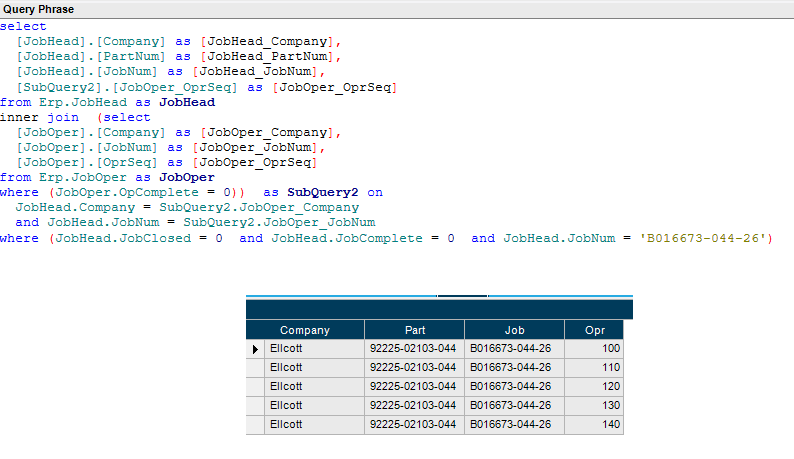Click the 'B016673-044-26' string literal

pos(703,238)
